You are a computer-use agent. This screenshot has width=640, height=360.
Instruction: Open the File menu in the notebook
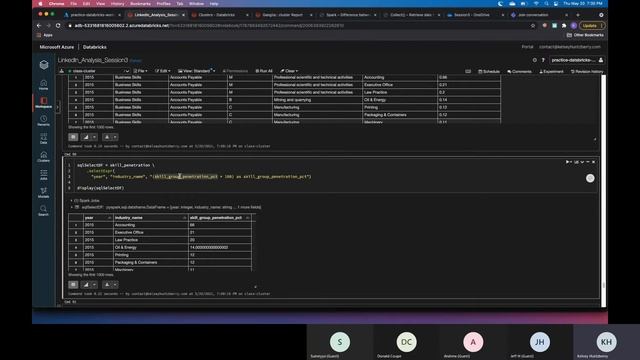[x=140, y=71]
